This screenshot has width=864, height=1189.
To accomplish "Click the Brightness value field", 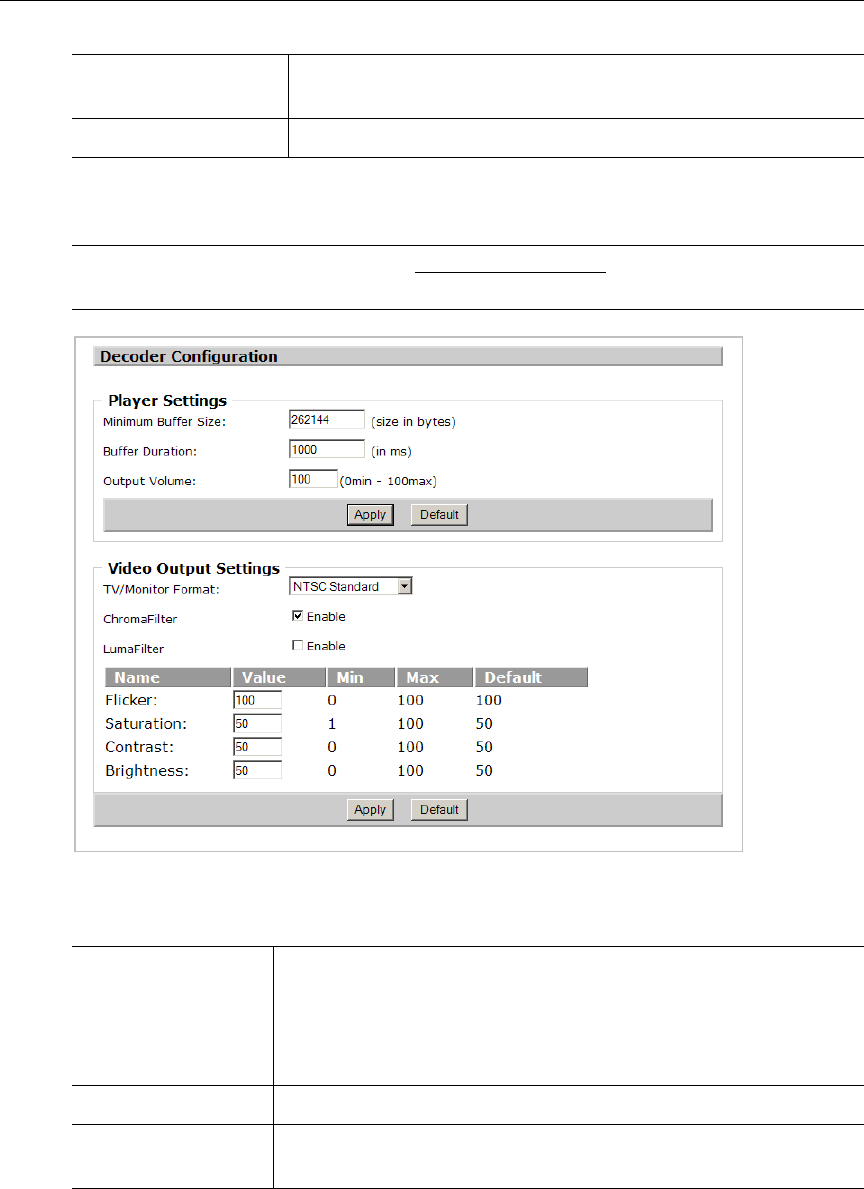I will pyautogui.click(x=257, y=771).
